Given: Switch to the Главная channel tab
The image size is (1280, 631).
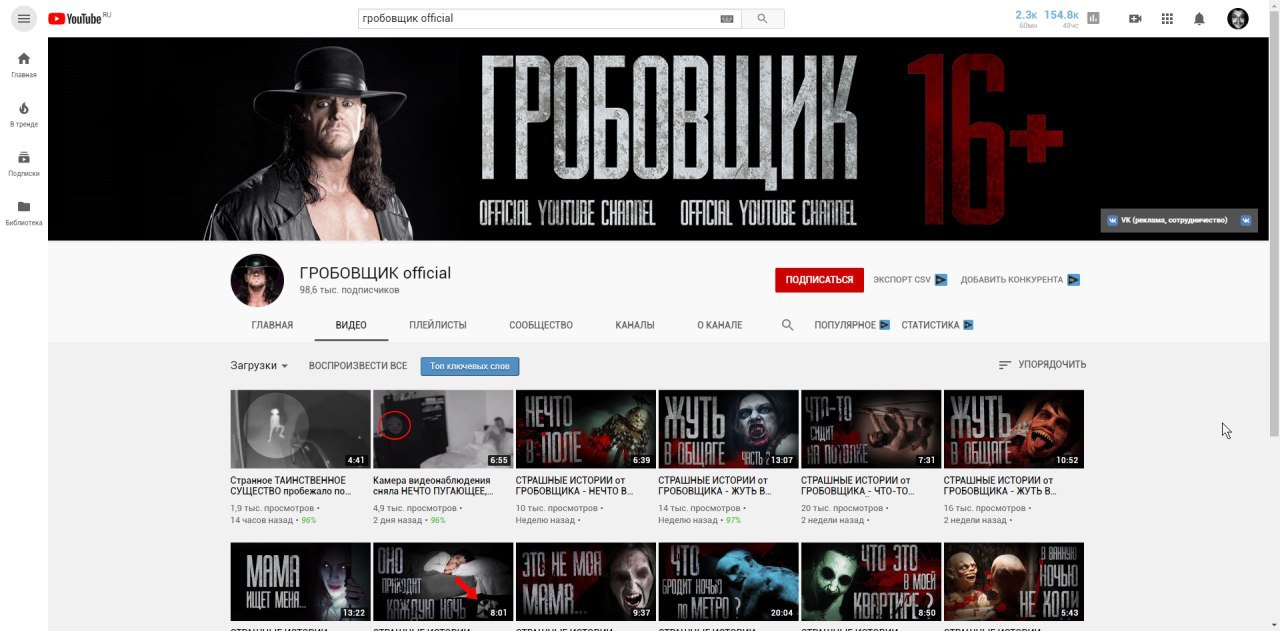Looking at the screenshot, I should point(272,325).
